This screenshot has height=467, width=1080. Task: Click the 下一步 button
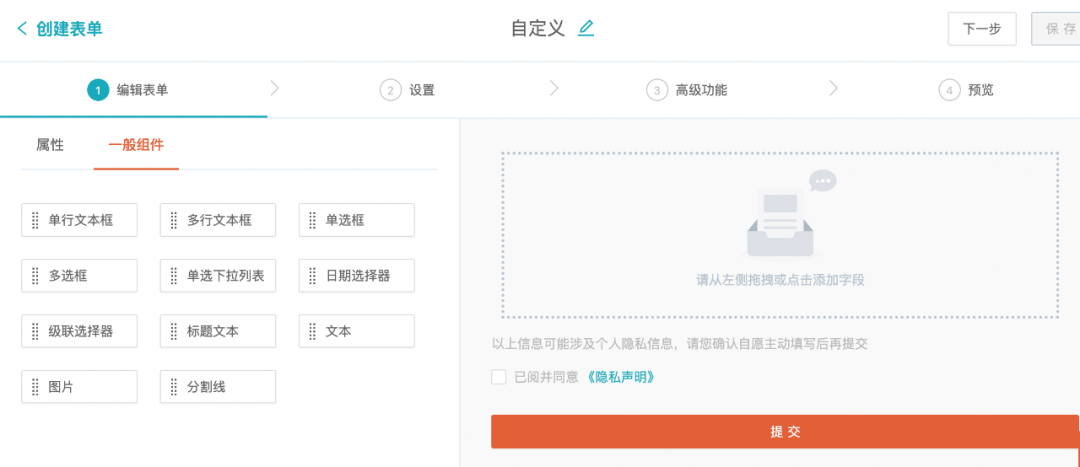click(x=981, y=29)
